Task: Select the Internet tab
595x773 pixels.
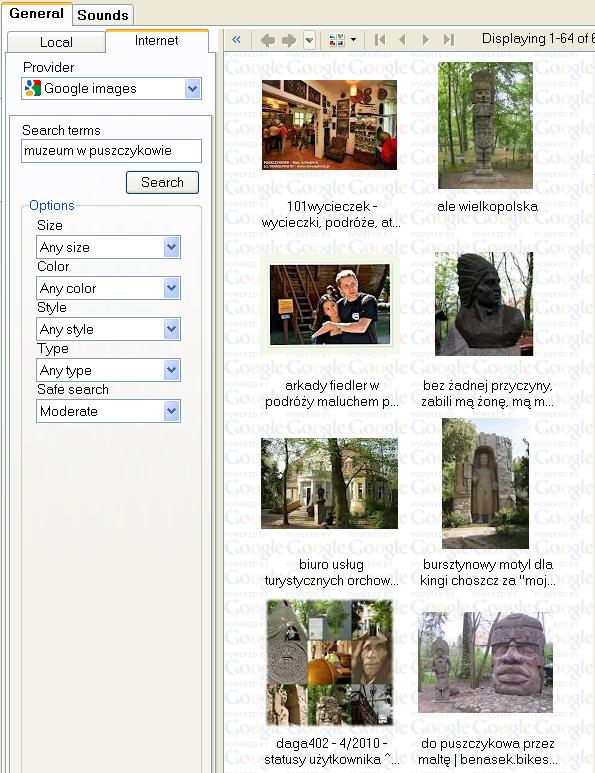Action: click(x=156, y=40)
